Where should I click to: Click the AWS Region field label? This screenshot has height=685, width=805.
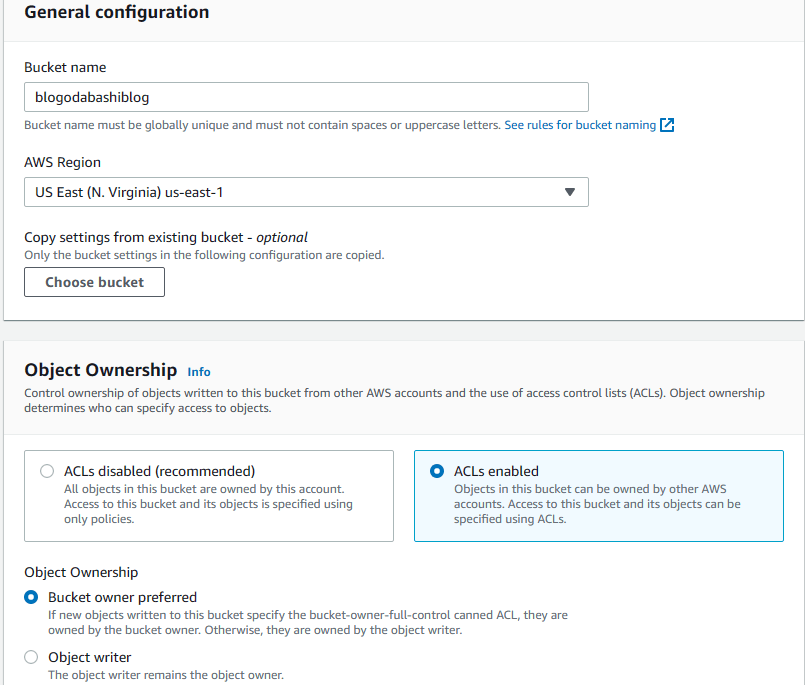[x=62, y=162]
